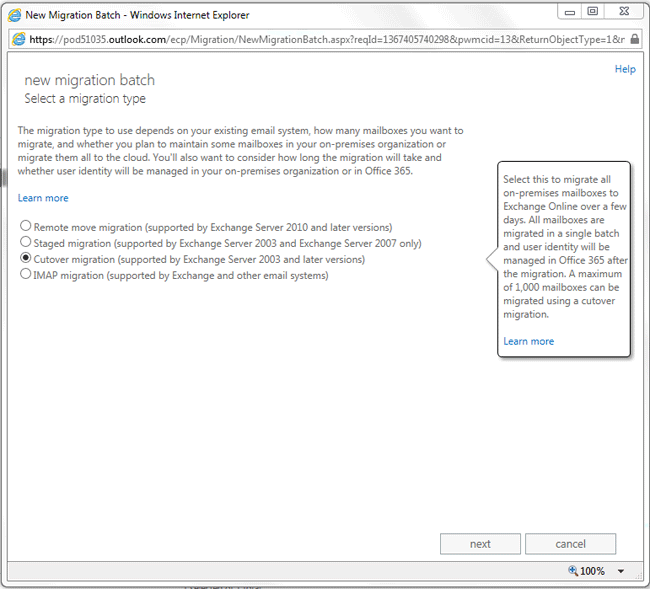This screenshot has width=650, height=589.
Task: Maximize the New Migration Batch window
Action: (x=593, y=12)
